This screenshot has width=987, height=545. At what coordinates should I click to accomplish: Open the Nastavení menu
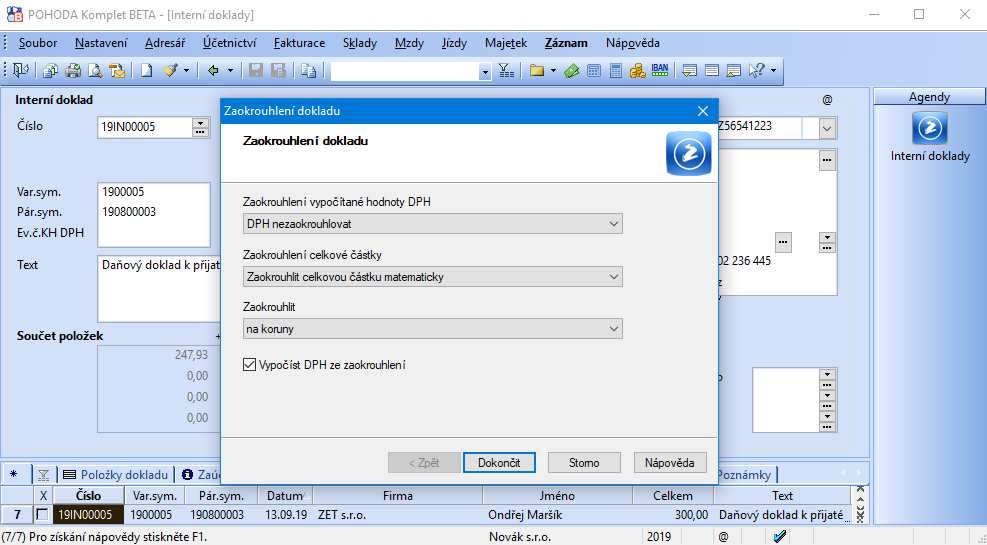[101, 43]
